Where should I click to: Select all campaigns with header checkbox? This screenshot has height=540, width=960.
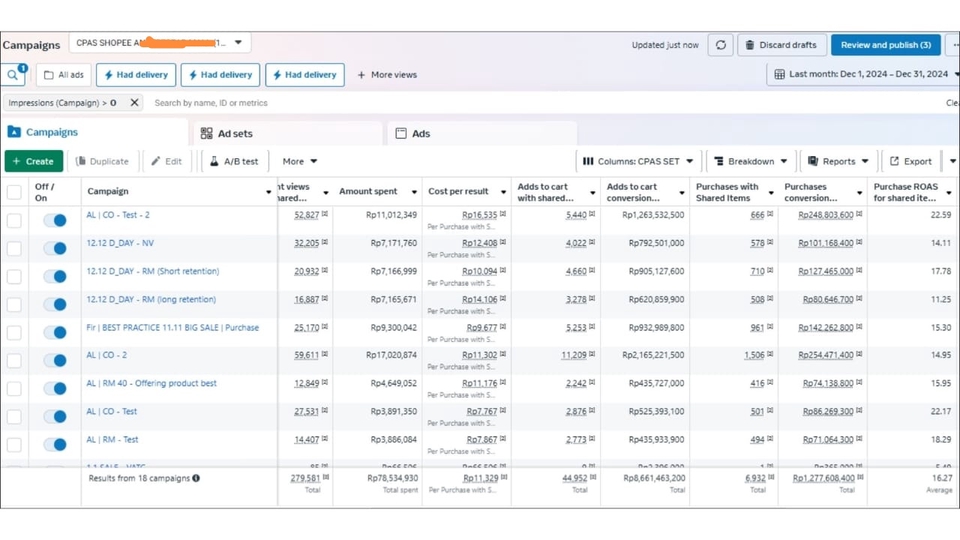pyautogui.click(x=14, y=192)
